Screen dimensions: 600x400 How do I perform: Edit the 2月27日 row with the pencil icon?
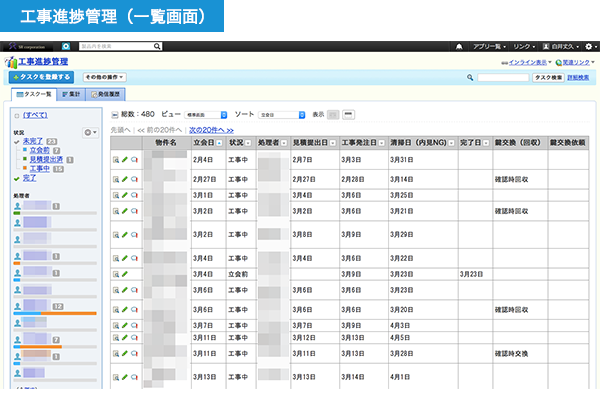(x=125, y=179)
